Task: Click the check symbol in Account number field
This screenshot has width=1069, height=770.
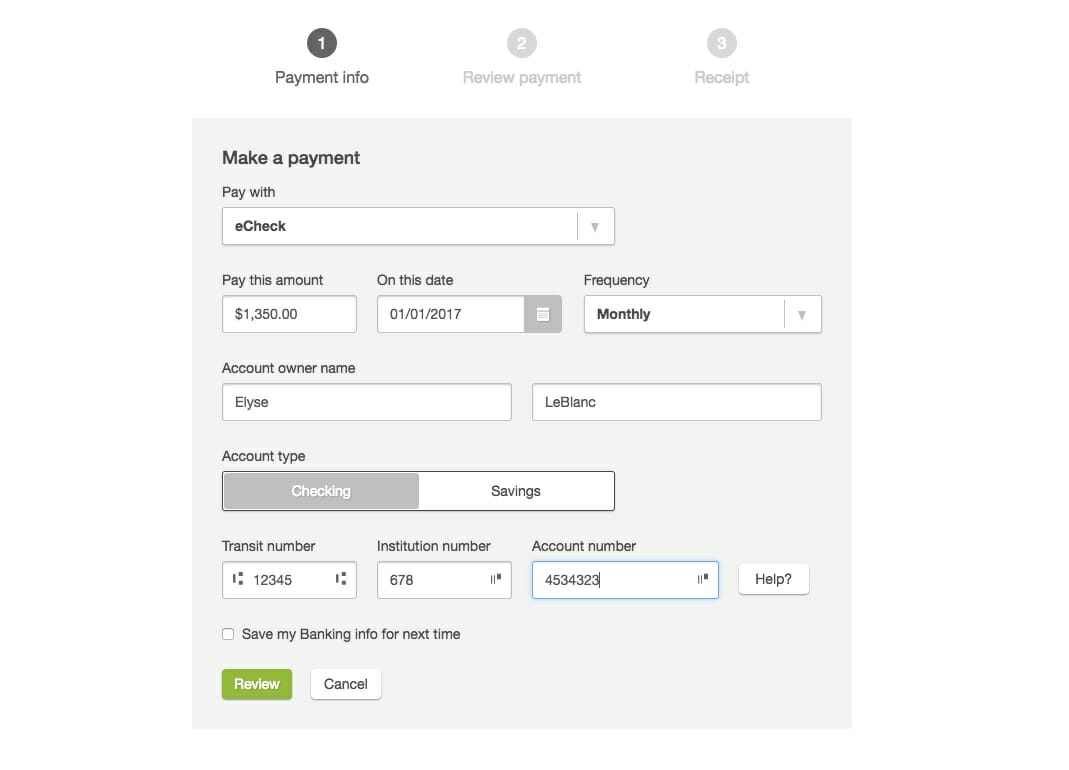Action: 702,579
